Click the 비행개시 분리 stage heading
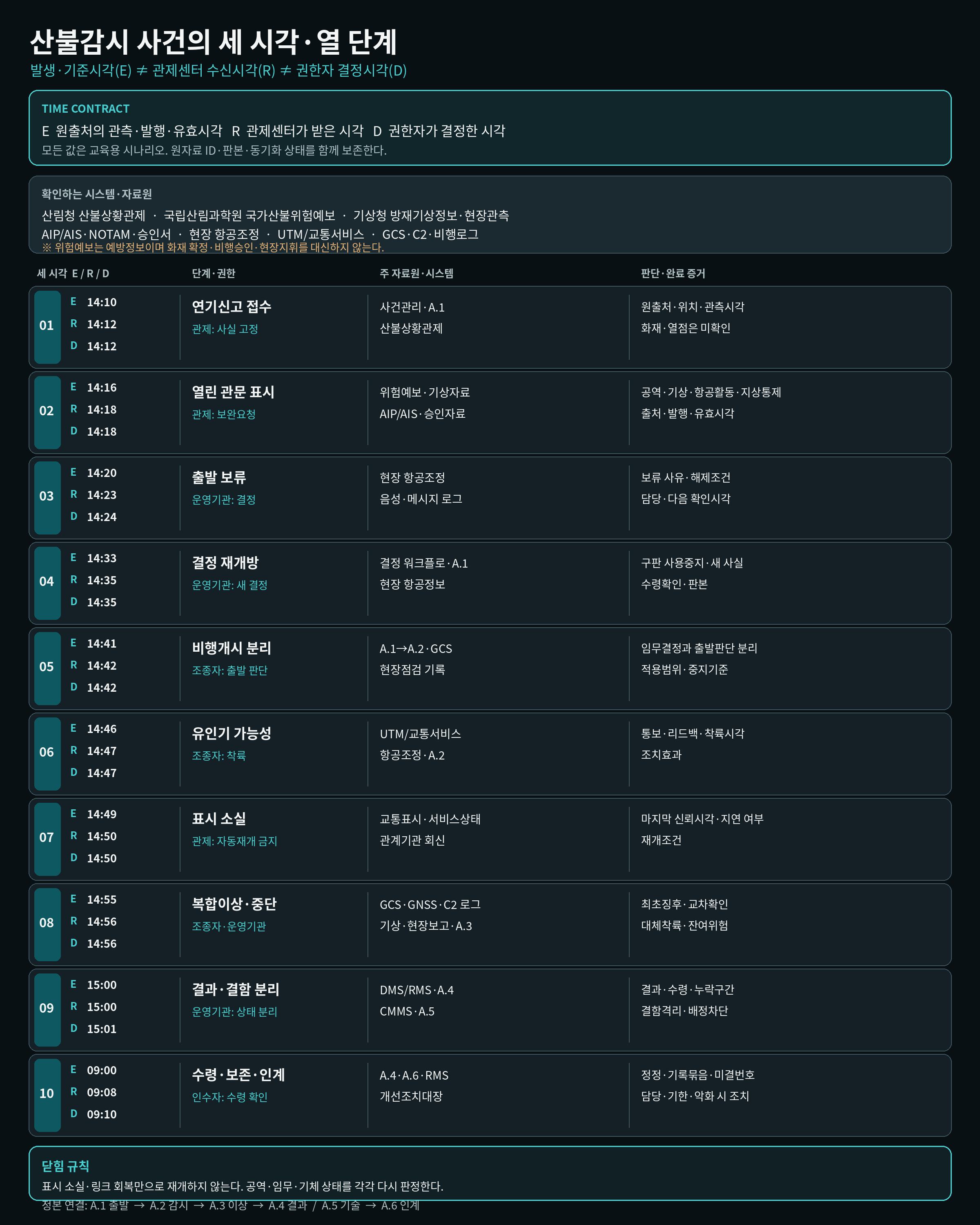The height and width of the screenshot is (1225, 980). (x=232, y=648)
